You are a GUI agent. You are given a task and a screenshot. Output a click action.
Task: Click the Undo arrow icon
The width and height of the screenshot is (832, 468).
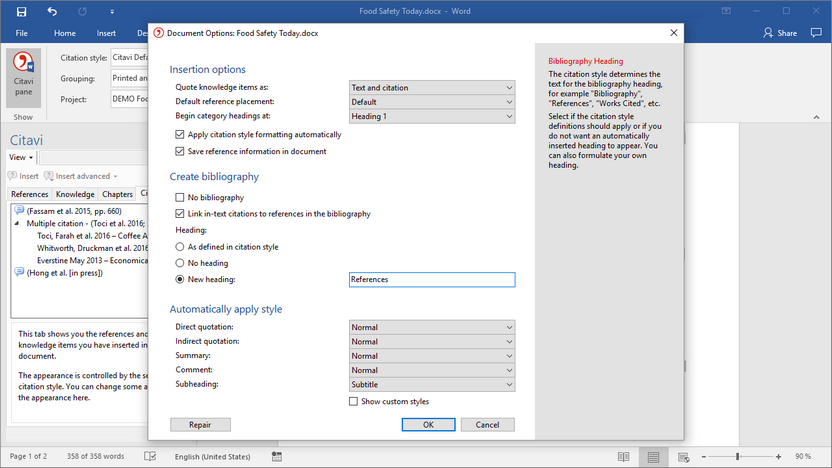[52, 11]
